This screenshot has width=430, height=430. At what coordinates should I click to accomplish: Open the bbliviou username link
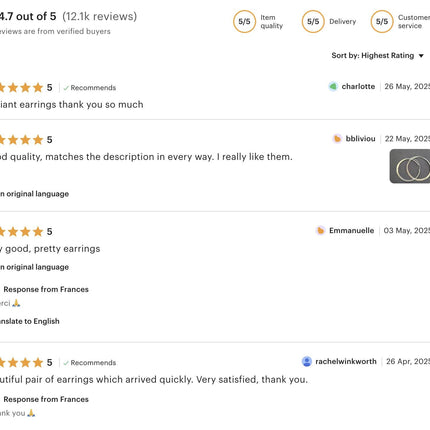click(360, 139)
